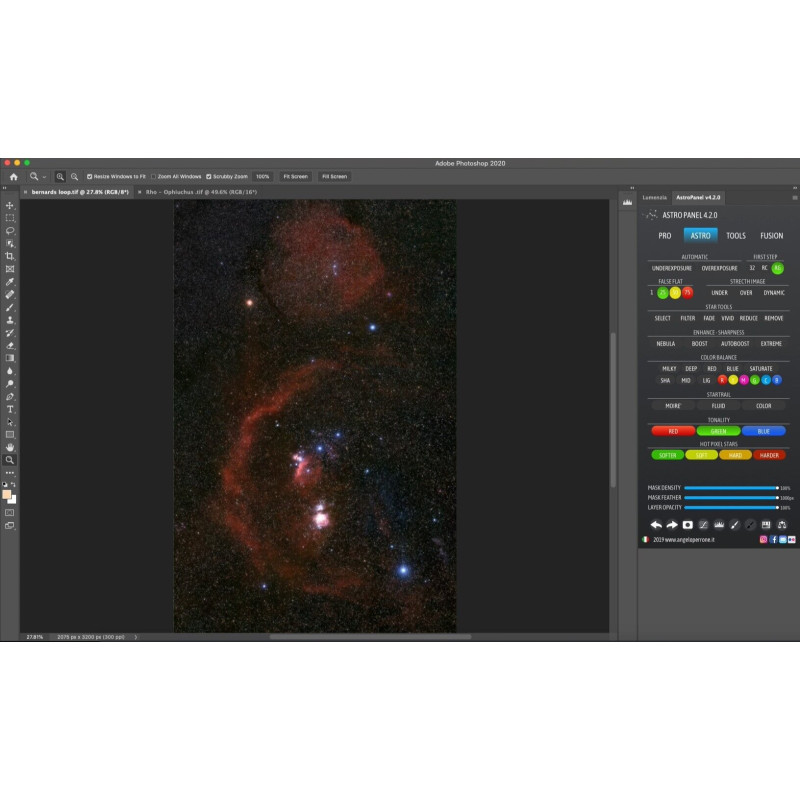Go to the Photoshop Home screen
The image size is (800, 800).
coord(13,176)
